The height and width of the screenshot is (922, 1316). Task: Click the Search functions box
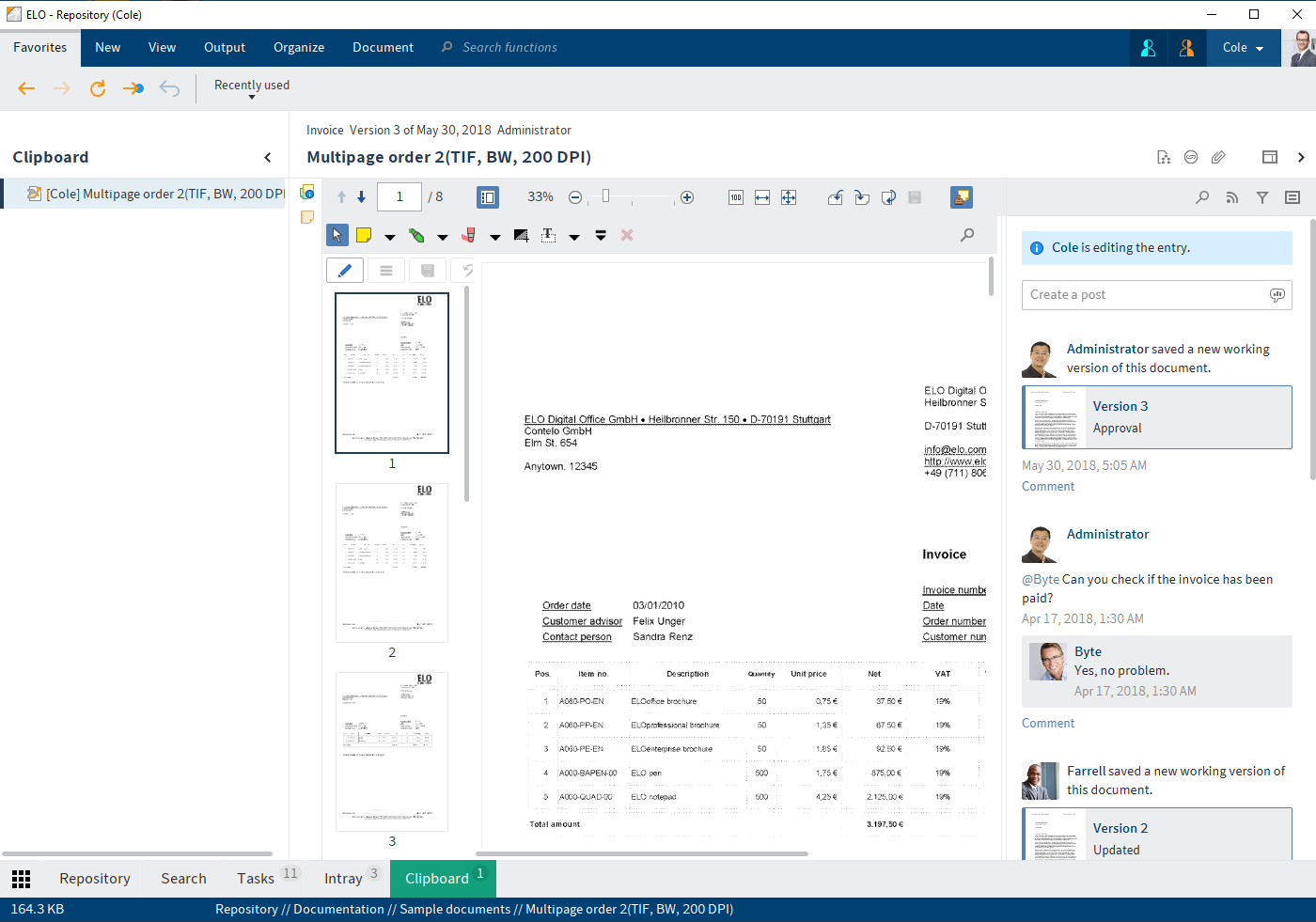tap(509, 48)
